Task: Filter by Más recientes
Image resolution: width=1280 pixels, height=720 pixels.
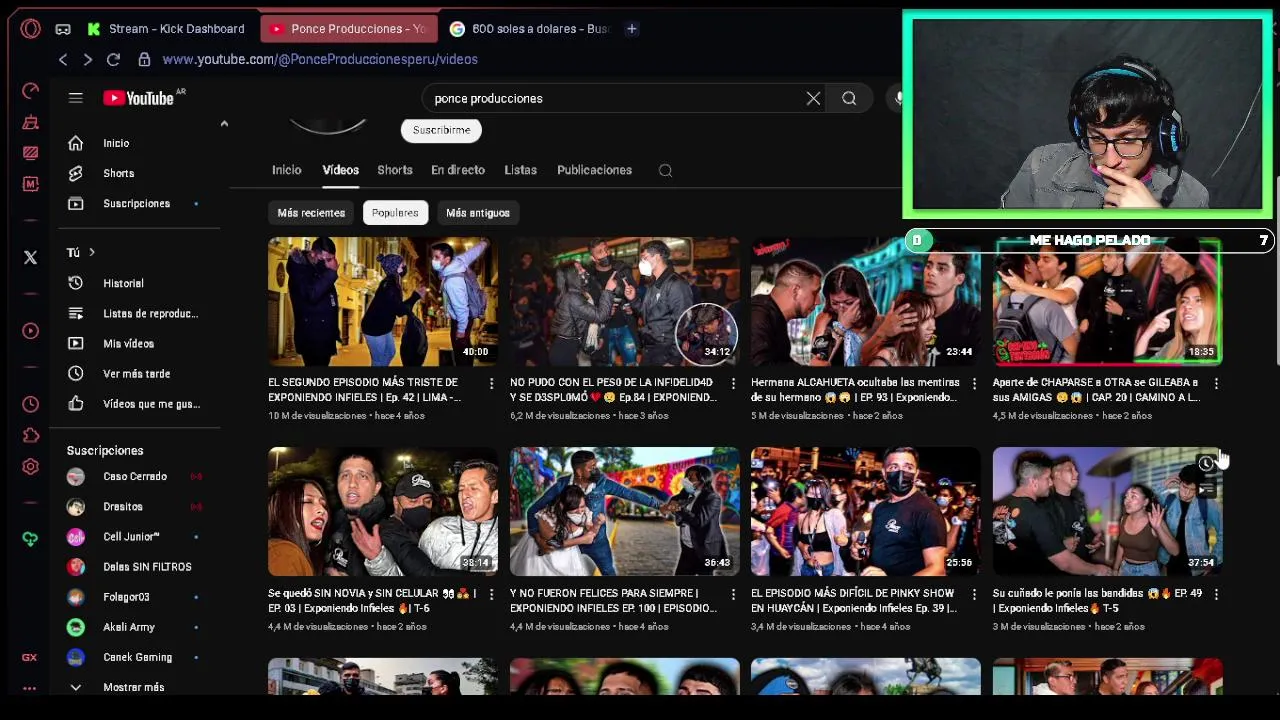Action: pos(311,213)
